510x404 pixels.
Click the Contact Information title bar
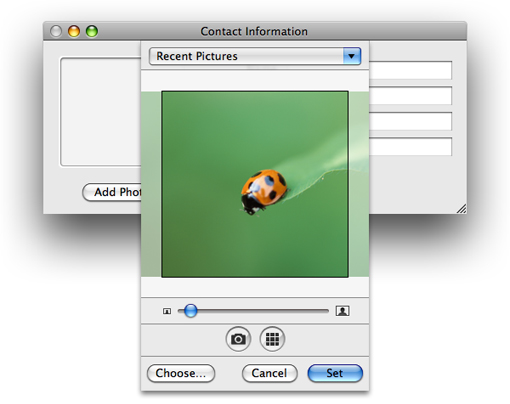tap(255, 31)
